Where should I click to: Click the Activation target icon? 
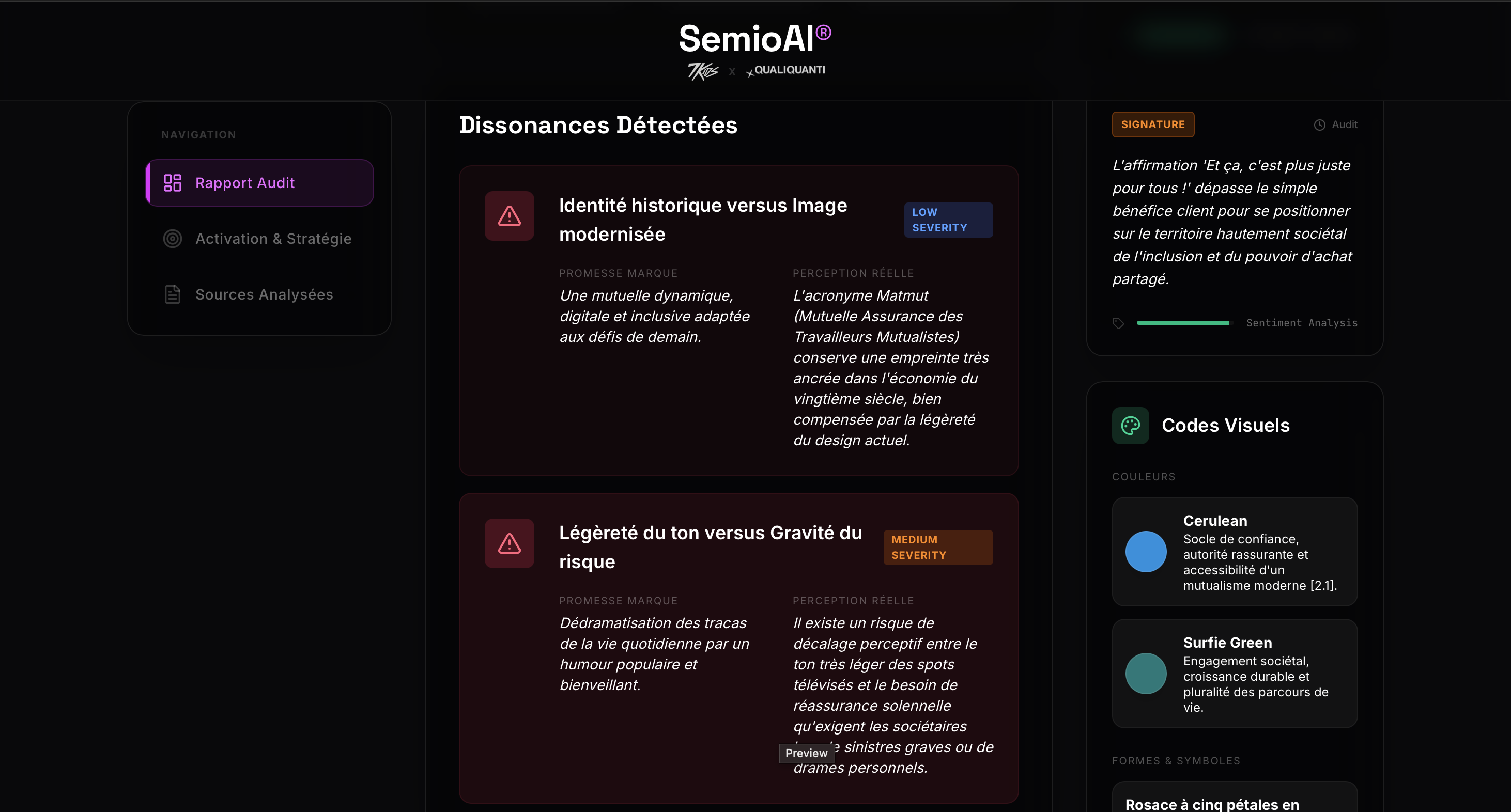tap(173, 239)
